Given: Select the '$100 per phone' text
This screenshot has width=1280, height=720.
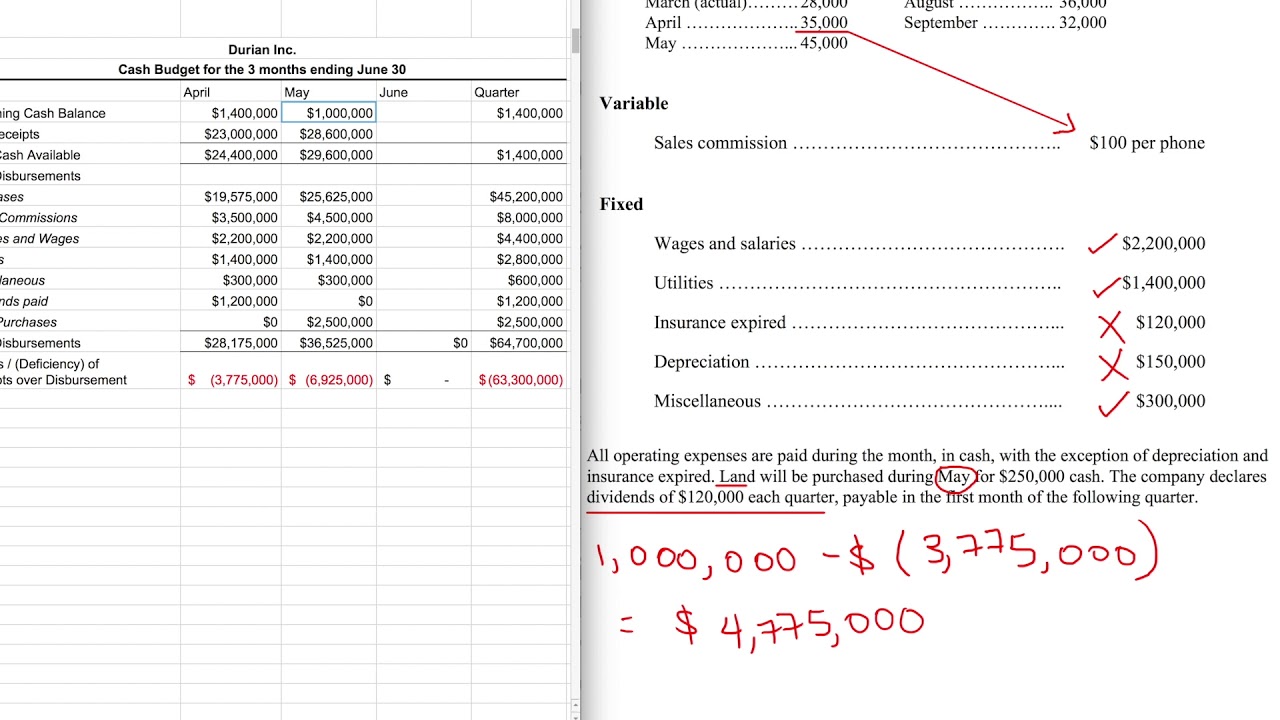Looking at the screenshot, I should tap(1147, 143).
